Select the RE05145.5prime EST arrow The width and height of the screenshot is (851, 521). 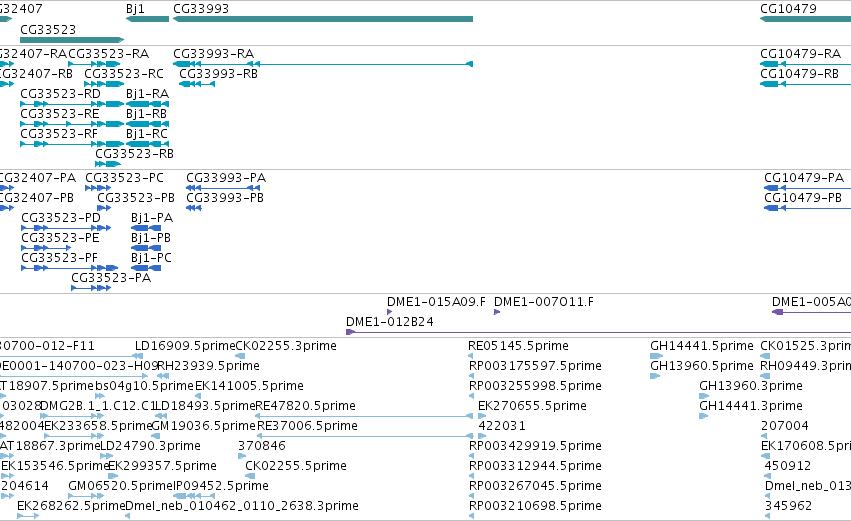tap(471, 356)
